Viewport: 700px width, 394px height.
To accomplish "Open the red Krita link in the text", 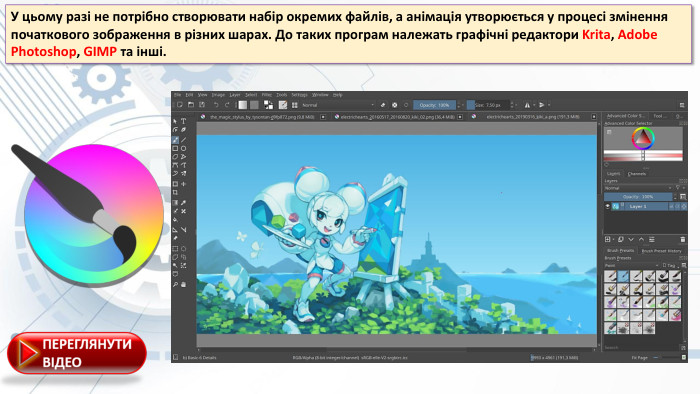I will [596, 34].
